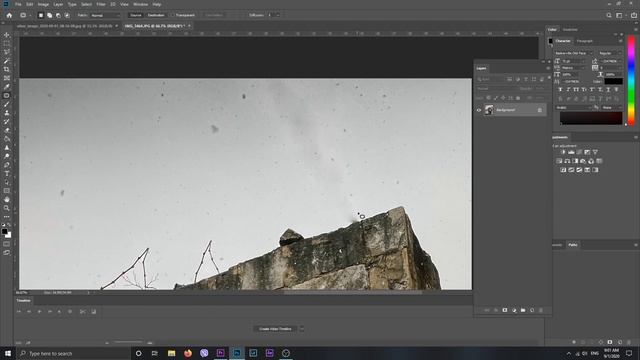Click the vertical hue spectrum slider

pyautogui.click(x=631, y=80)
